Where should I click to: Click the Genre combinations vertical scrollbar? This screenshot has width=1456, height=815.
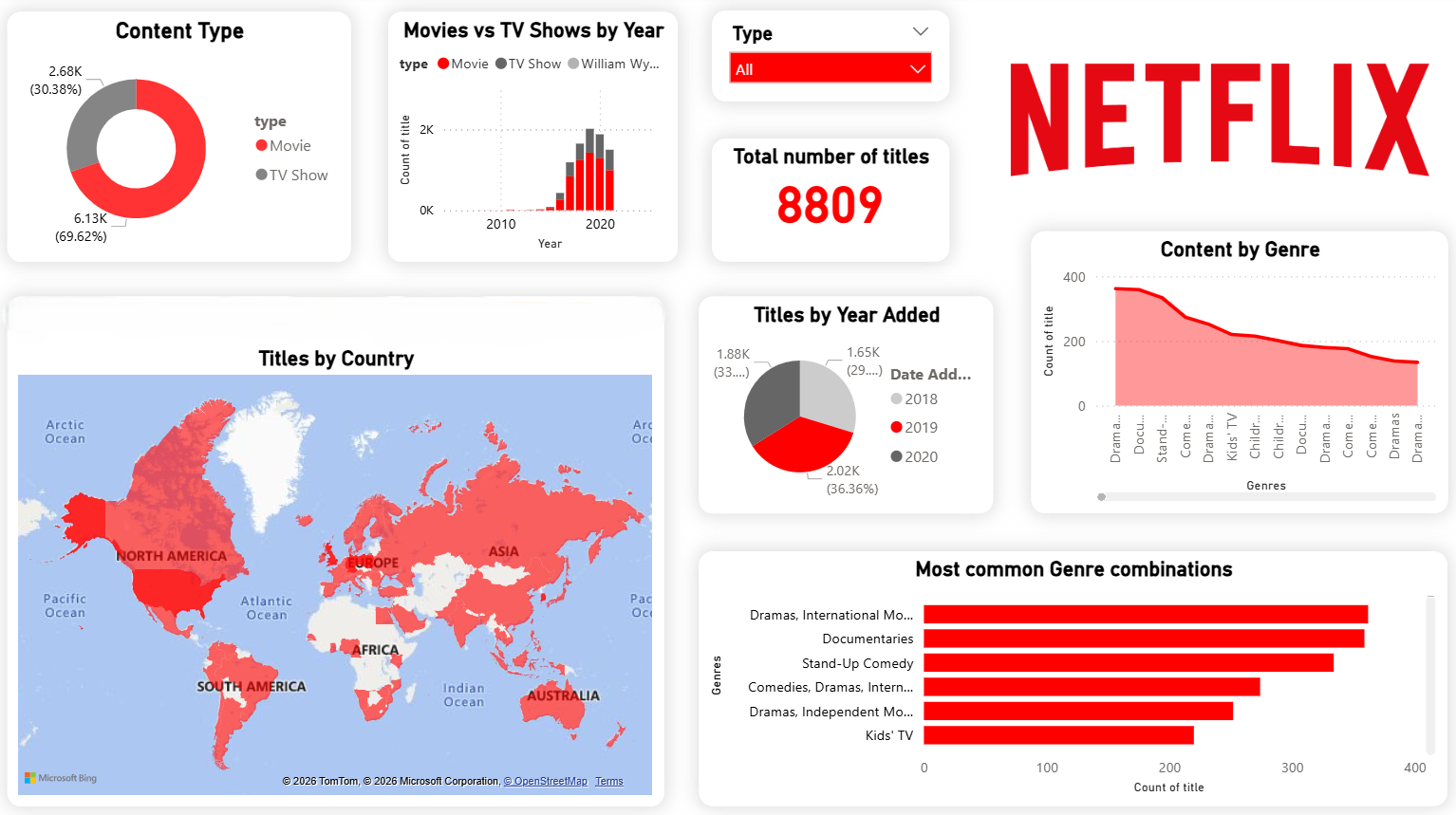tap(1430, 674)
